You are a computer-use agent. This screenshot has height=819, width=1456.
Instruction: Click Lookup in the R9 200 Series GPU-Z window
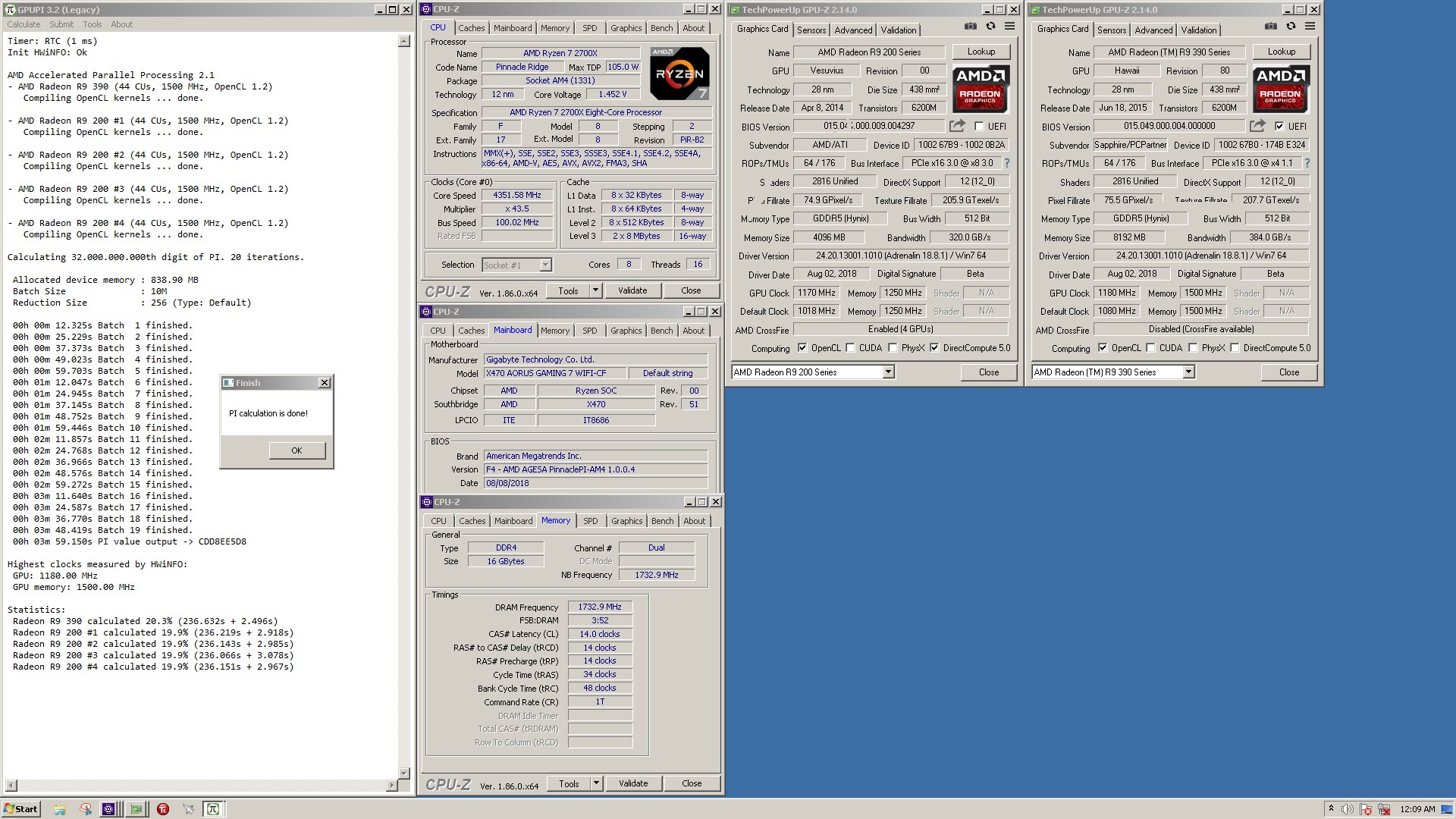981,52
